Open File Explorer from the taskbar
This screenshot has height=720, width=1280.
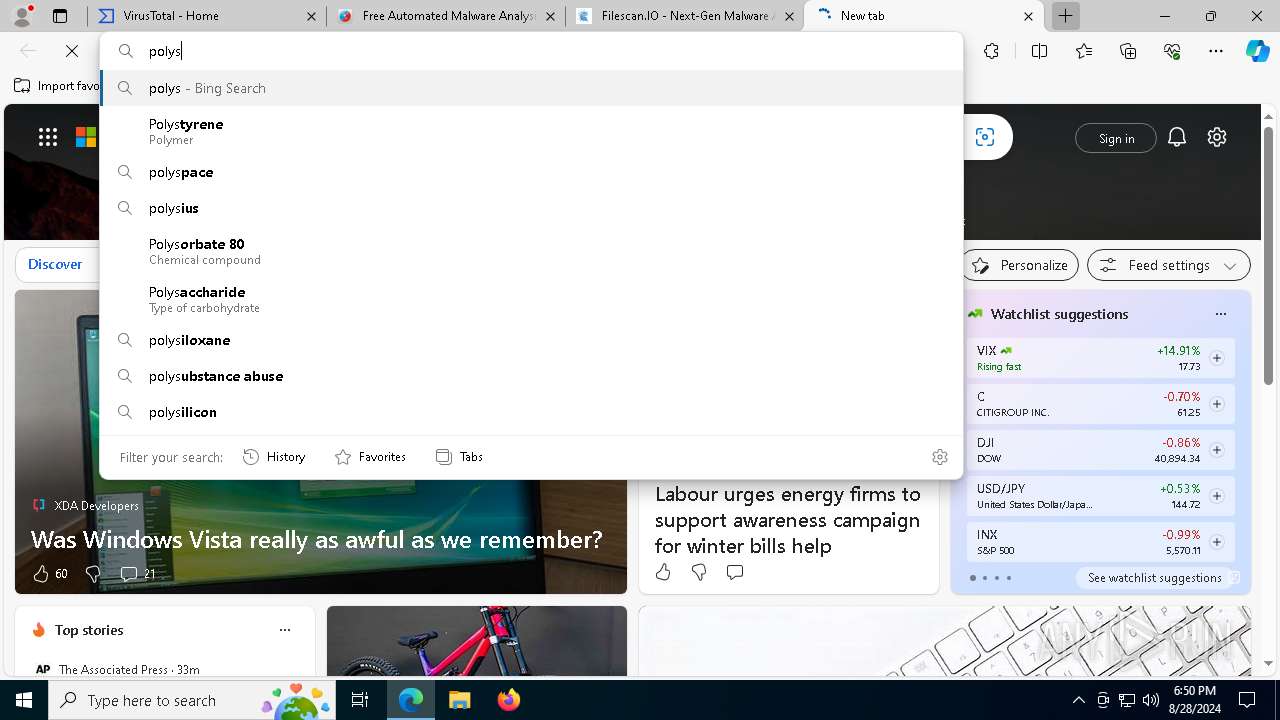(x=459, y=700)
